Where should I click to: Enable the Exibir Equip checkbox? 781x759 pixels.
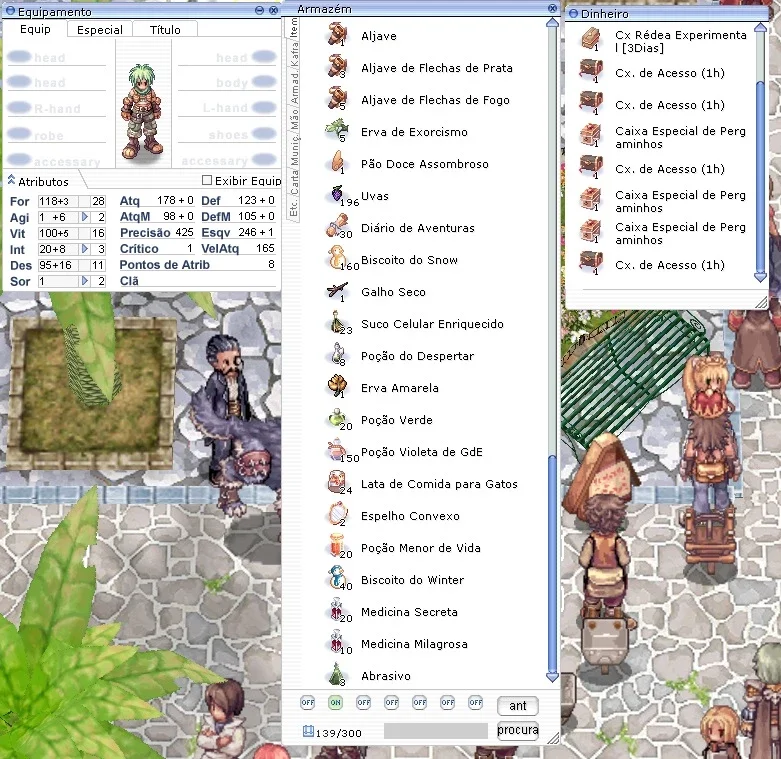pyautogui.click(x=207, y=180)
